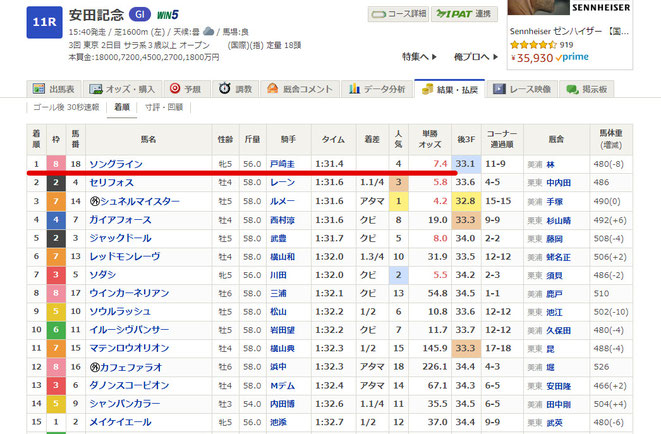Switch to the 予想 tab
This screenshot has height=434, width=661.
[x=187, y=89]
